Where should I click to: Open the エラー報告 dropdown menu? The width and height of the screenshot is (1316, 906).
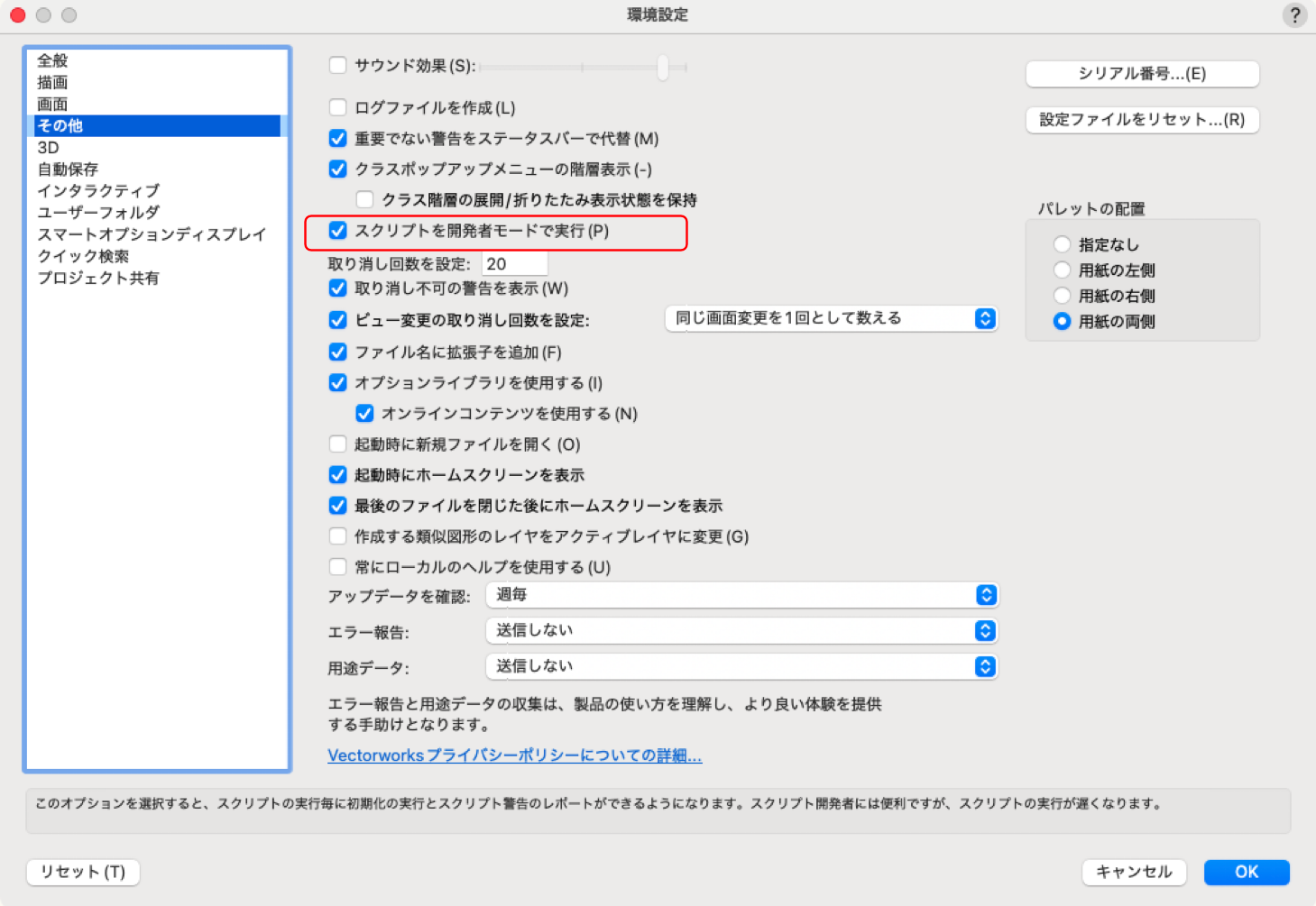coord(741,630)
